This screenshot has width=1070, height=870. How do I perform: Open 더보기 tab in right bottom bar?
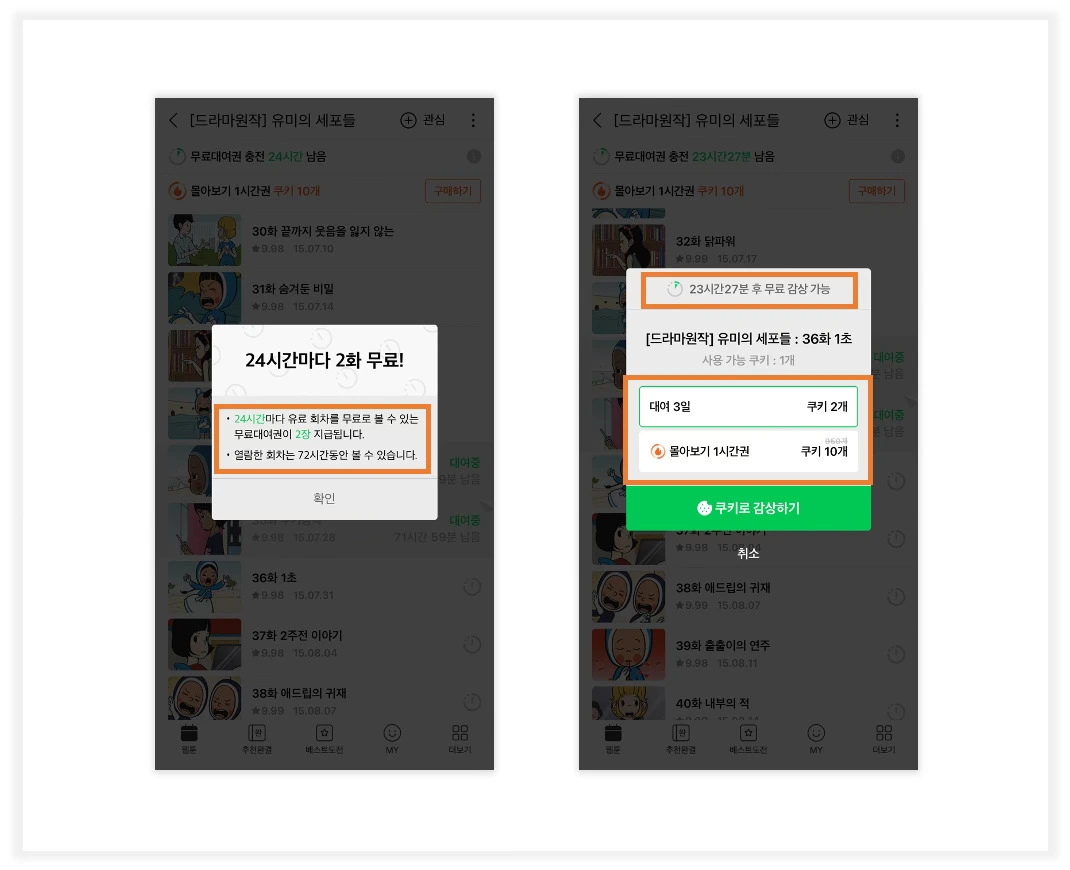884,739
